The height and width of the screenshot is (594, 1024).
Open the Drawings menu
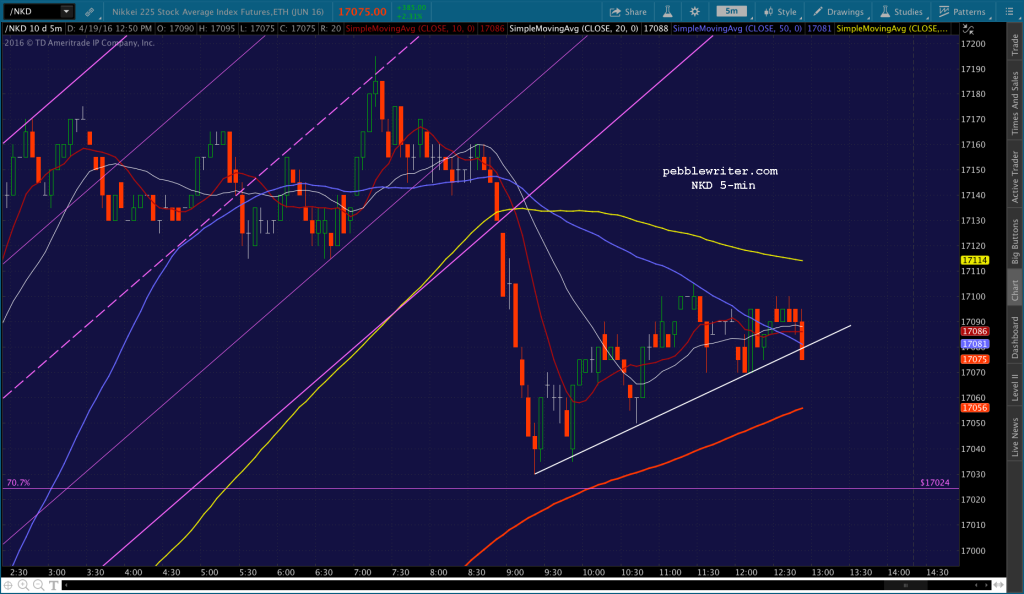[x=839, y=12]
